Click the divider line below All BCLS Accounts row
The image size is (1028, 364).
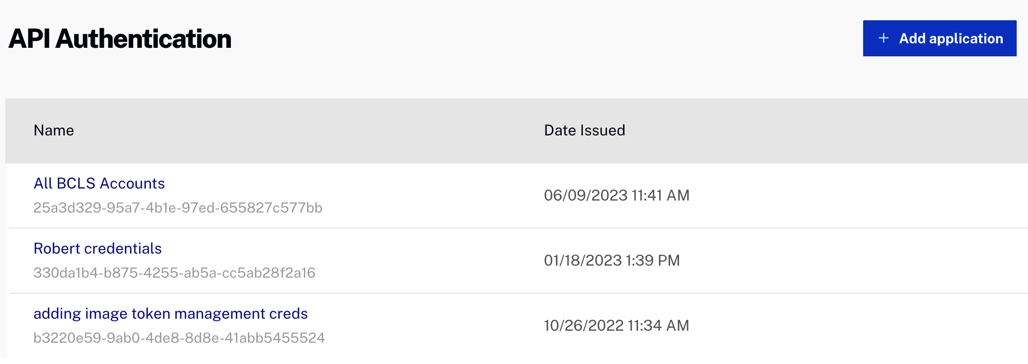pos(517,228)
